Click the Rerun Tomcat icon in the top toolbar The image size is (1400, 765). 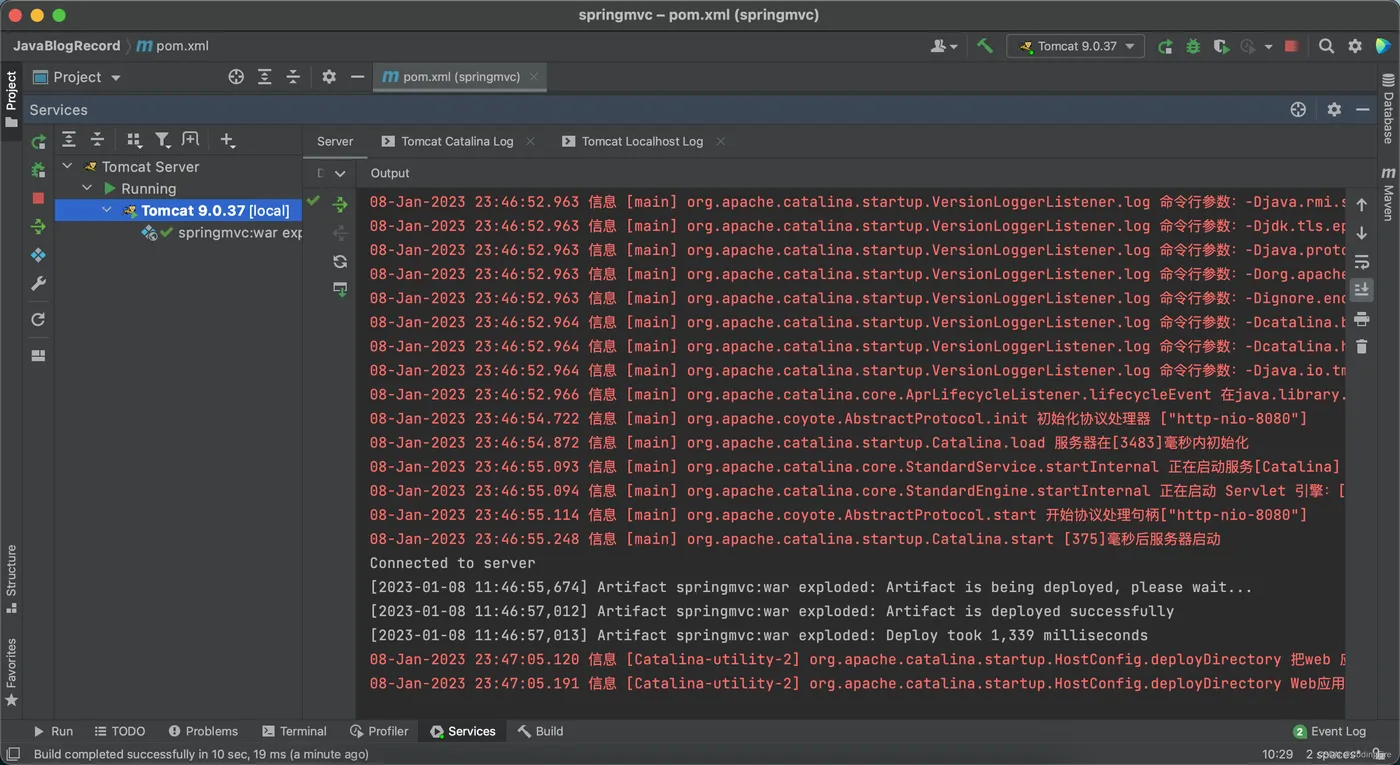[x=1165, y=46]
